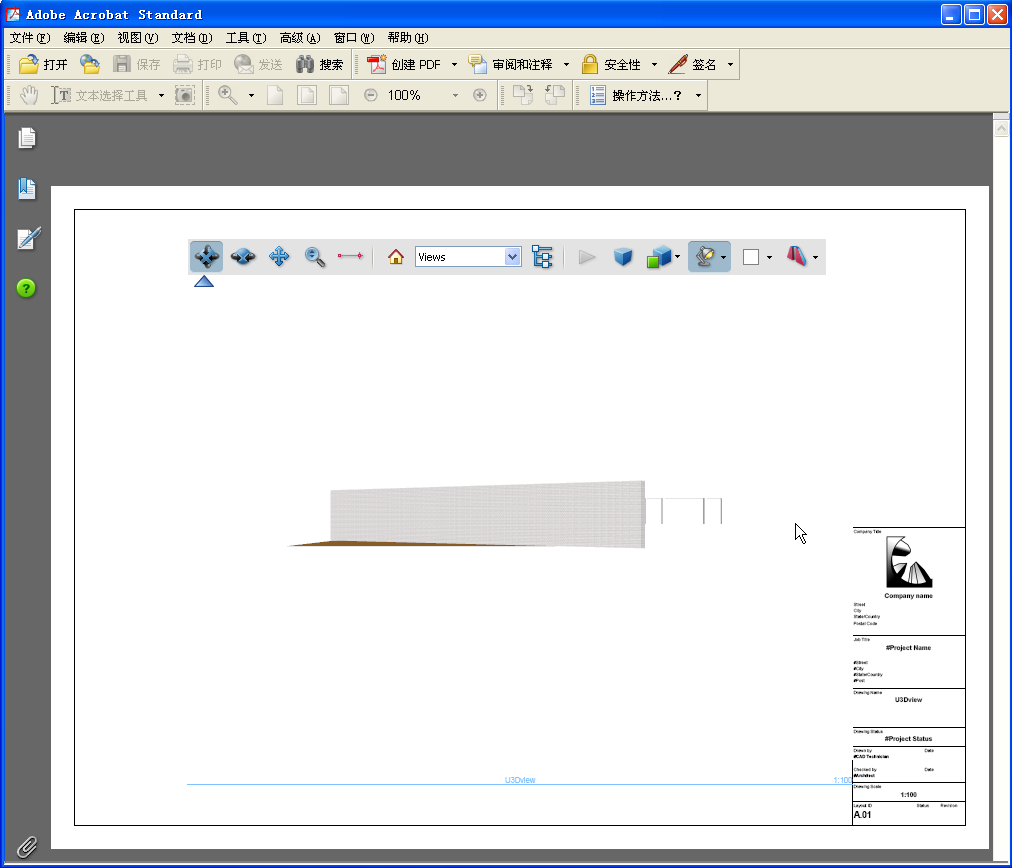Open the 创建 PDF dropdown arrow

click(453, 63)
